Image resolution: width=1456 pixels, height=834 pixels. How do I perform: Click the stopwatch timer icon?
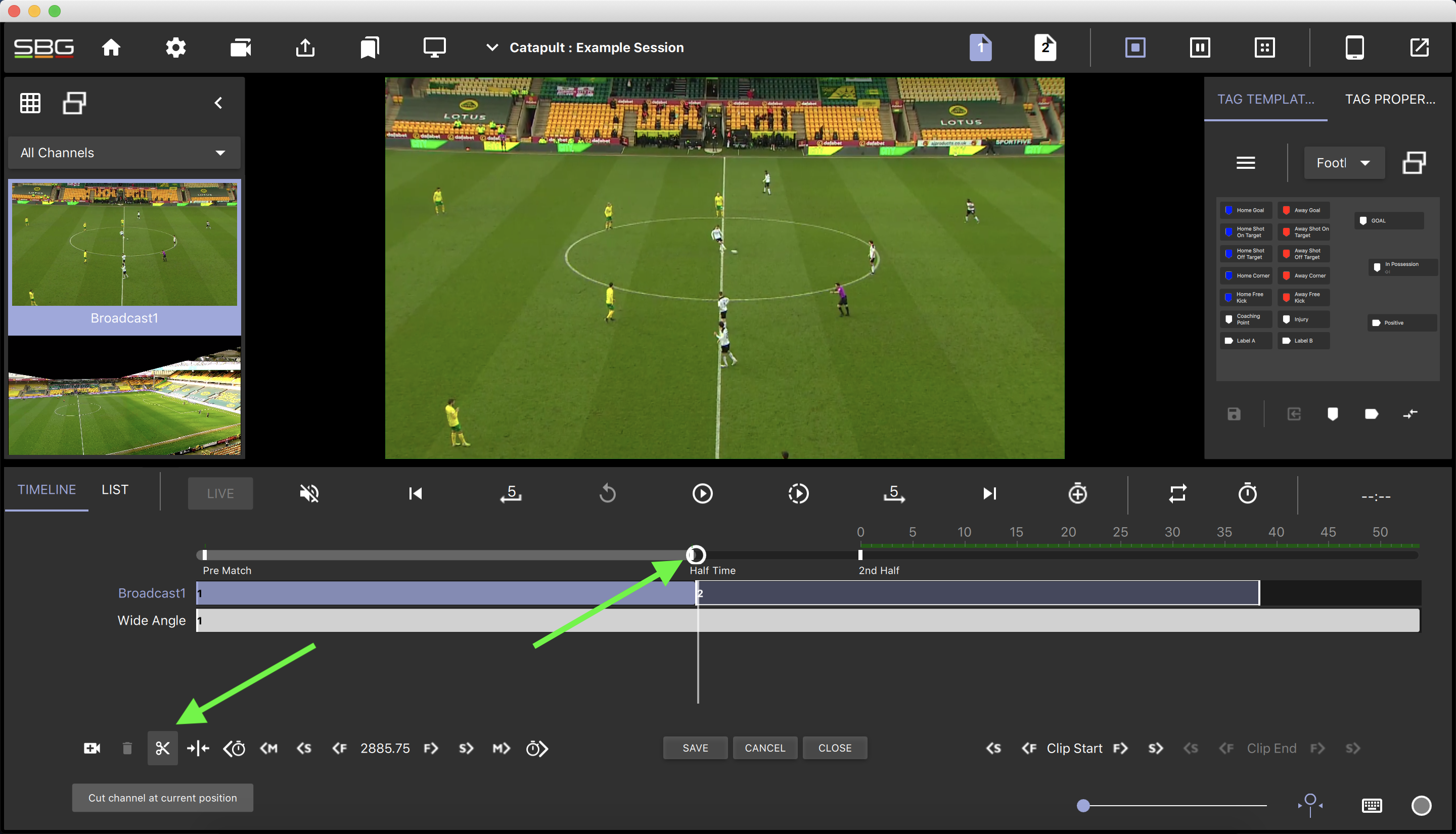tap(1248, 493)
